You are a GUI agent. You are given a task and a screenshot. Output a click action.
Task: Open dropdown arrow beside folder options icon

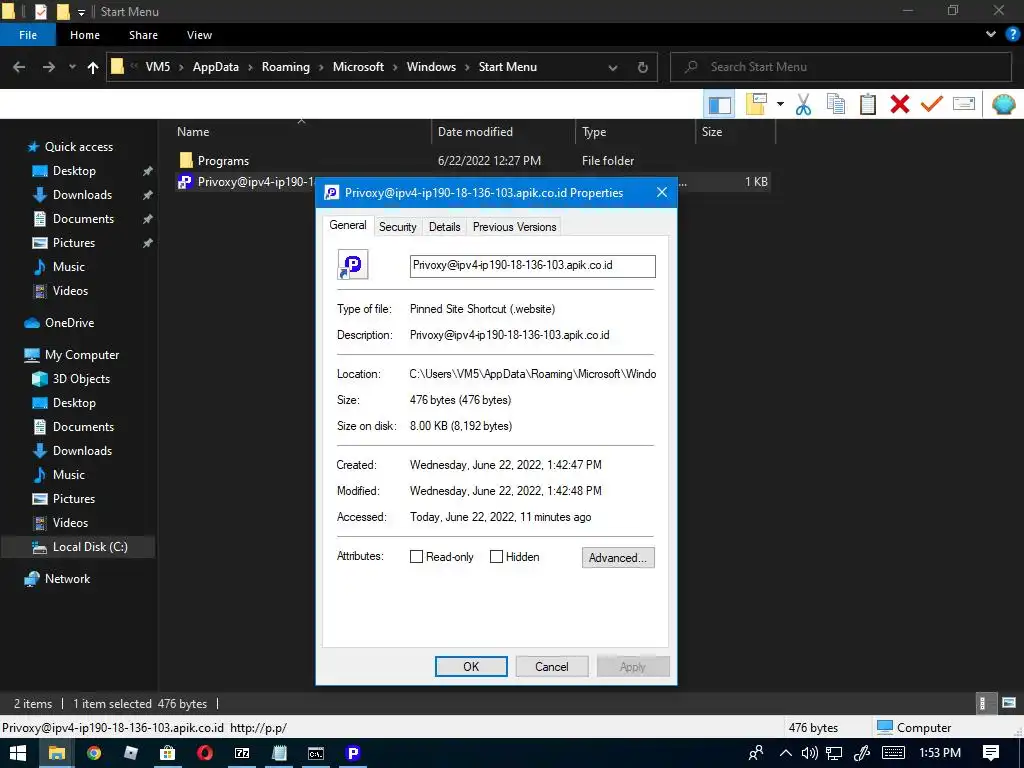tap(780, 104)
